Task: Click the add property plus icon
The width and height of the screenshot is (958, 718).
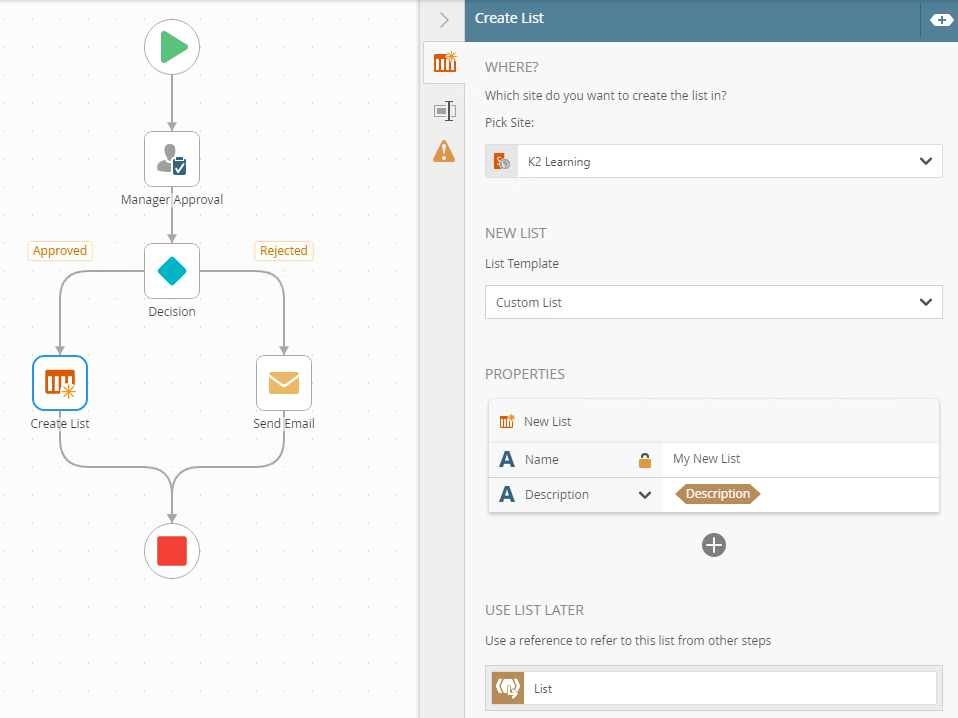Action: [x=713, y=545]
